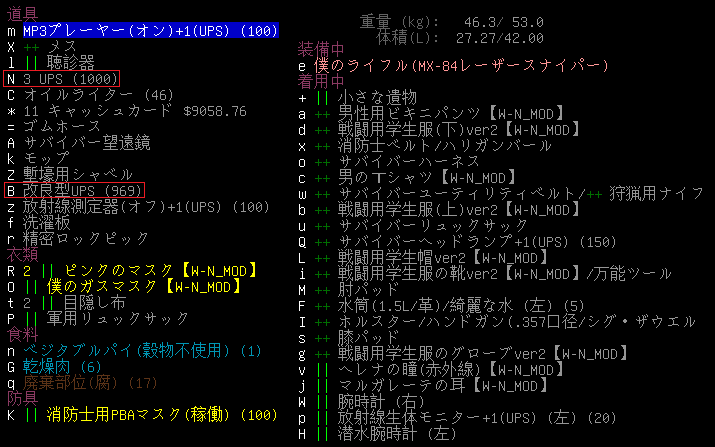Select the 着用中 section heading
The width and height of the screenshot is (715, 447).
coord(320,80)
